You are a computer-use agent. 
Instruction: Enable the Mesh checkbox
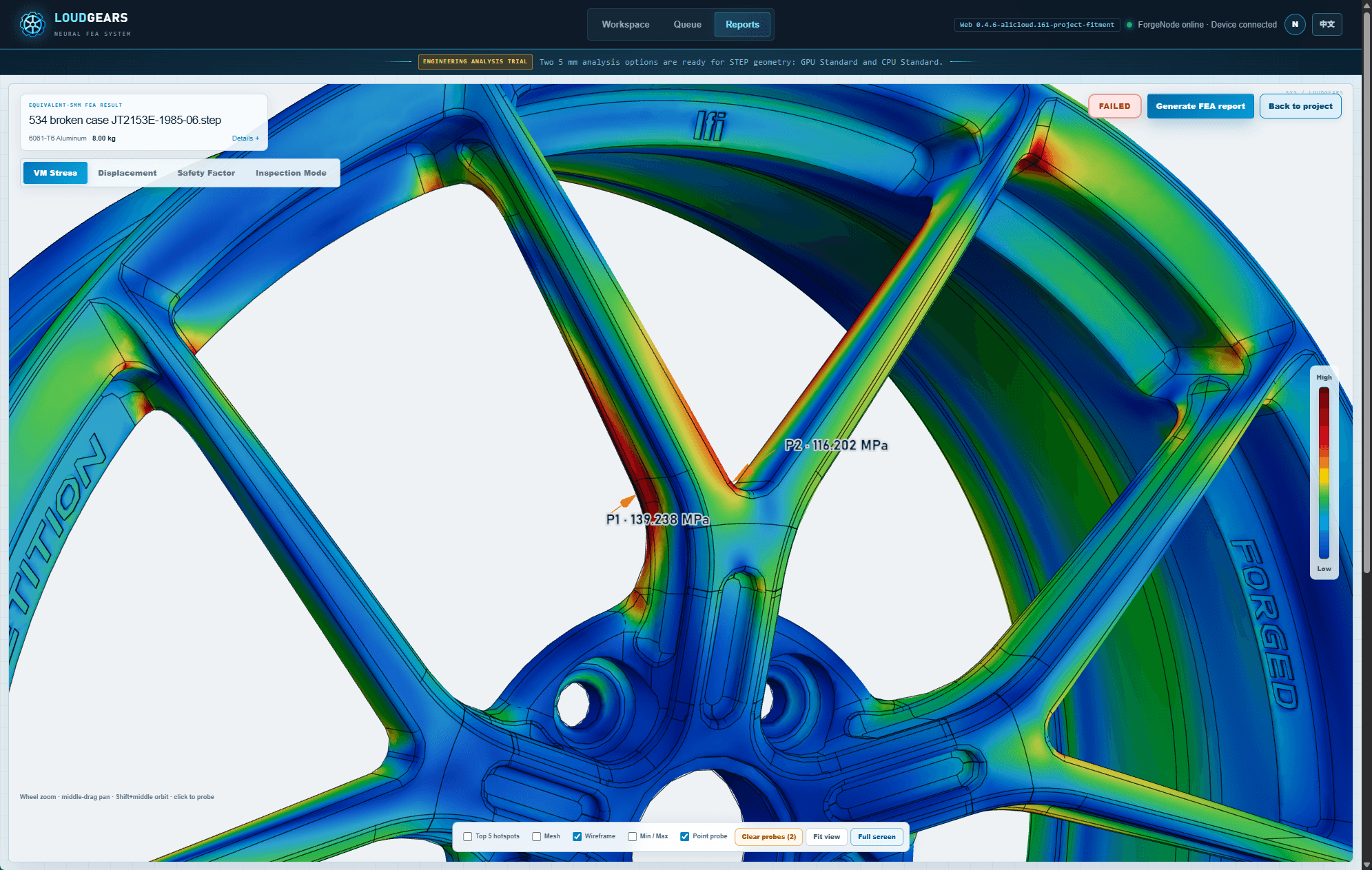click(x=536, y=836)
